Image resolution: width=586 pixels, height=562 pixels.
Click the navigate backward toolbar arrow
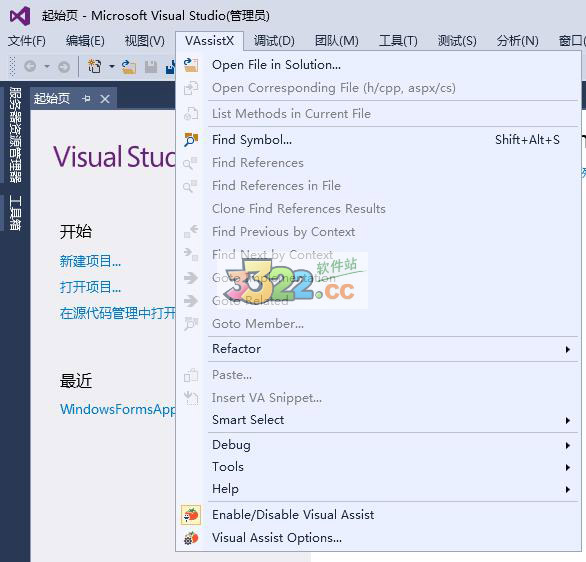[x=30, y=67]
